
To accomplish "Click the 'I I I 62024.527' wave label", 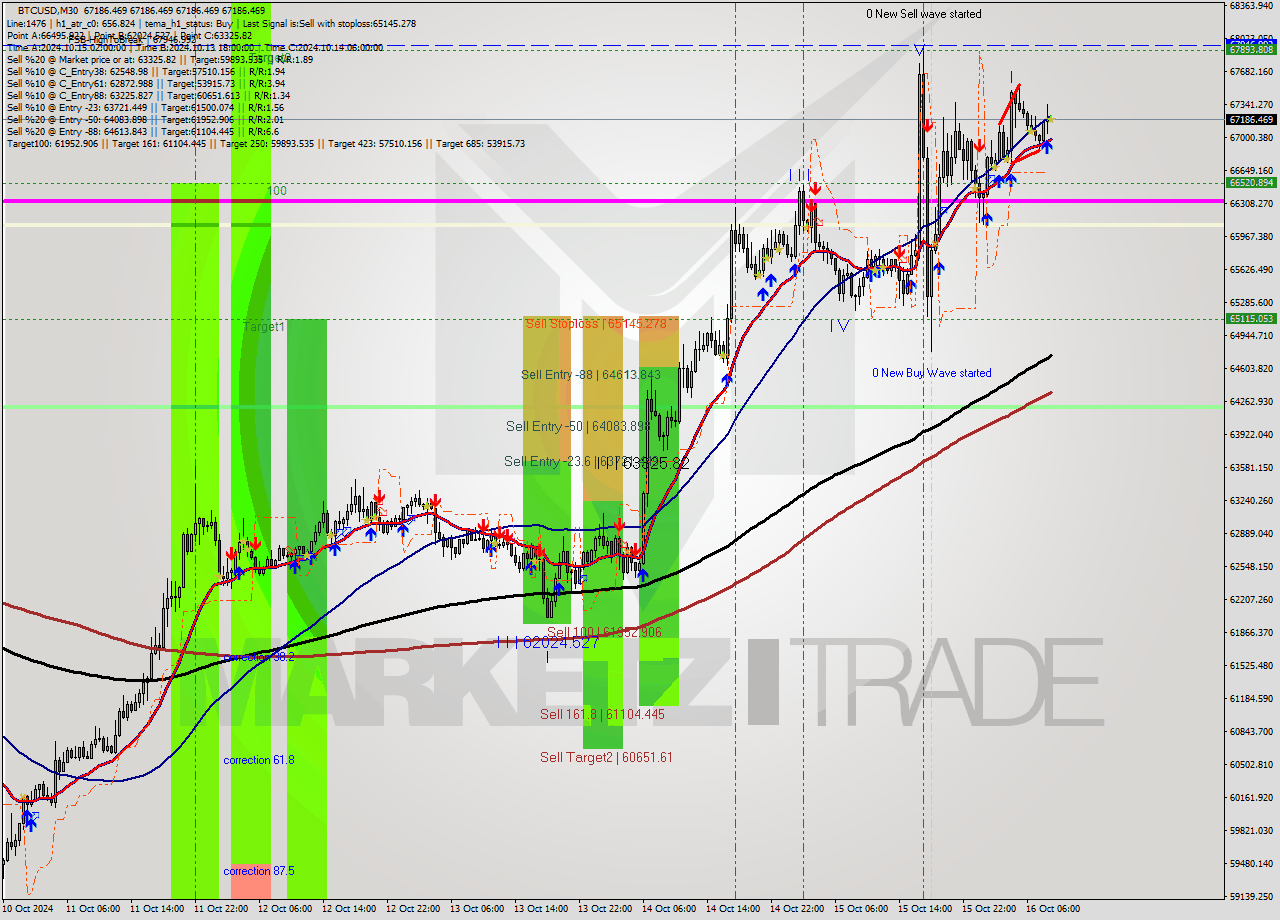I will click(x=547, y=642).
